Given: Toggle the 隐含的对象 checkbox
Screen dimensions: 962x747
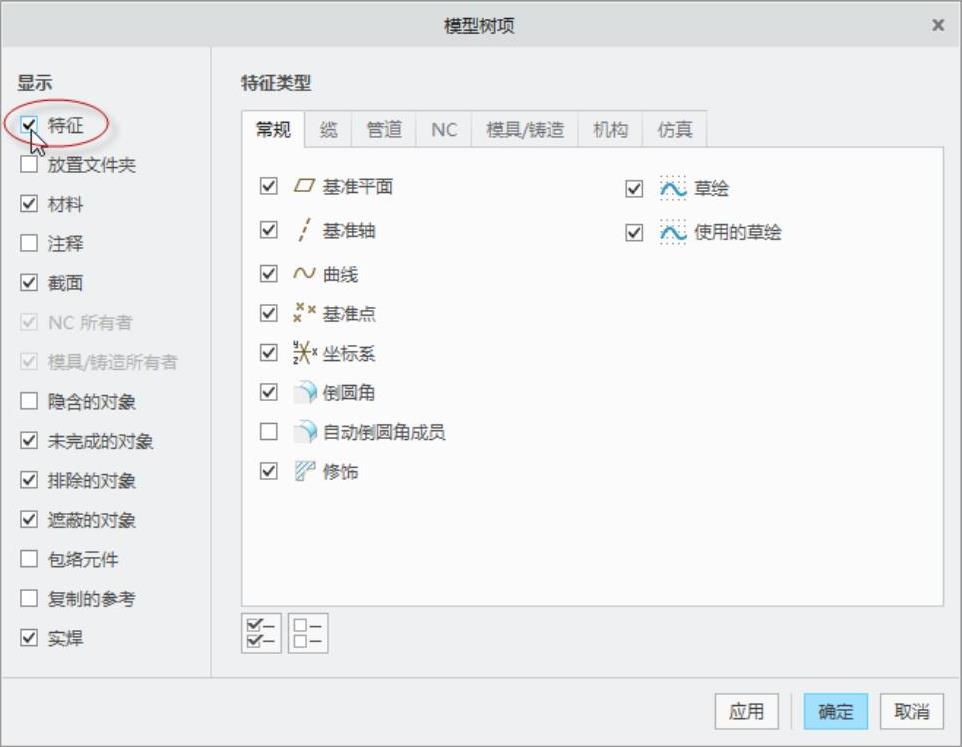Looking at the screenshot, I should [x=29, y=402].
